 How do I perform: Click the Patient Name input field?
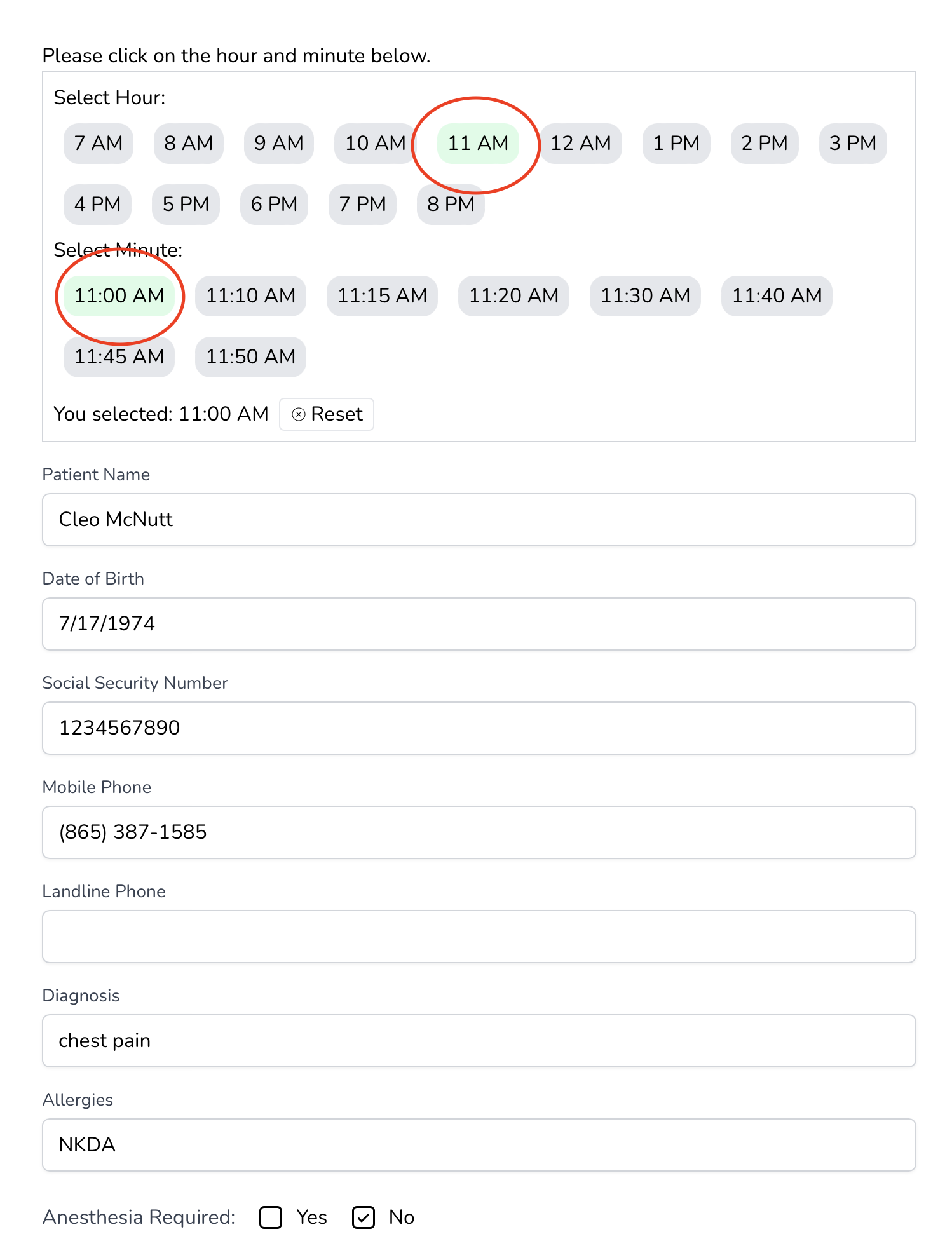point(479,520)
